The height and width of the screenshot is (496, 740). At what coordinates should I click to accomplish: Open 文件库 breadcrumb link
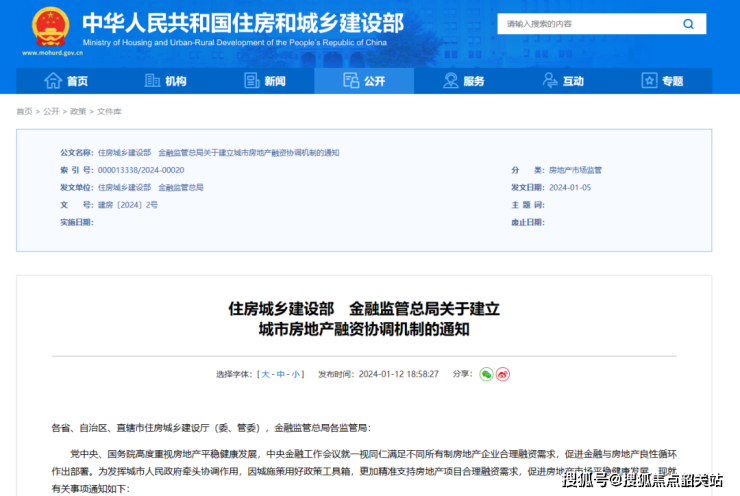tap(109, 111)
